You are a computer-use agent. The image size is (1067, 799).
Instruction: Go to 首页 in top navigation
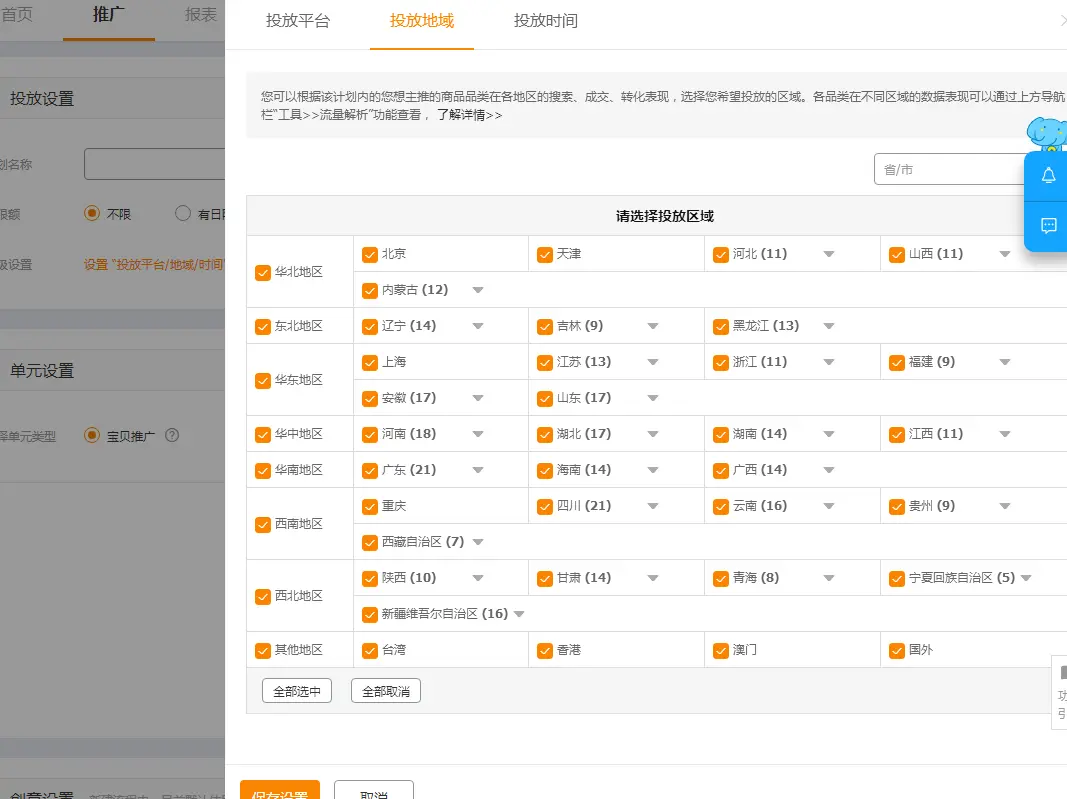(x=16, y=14)
